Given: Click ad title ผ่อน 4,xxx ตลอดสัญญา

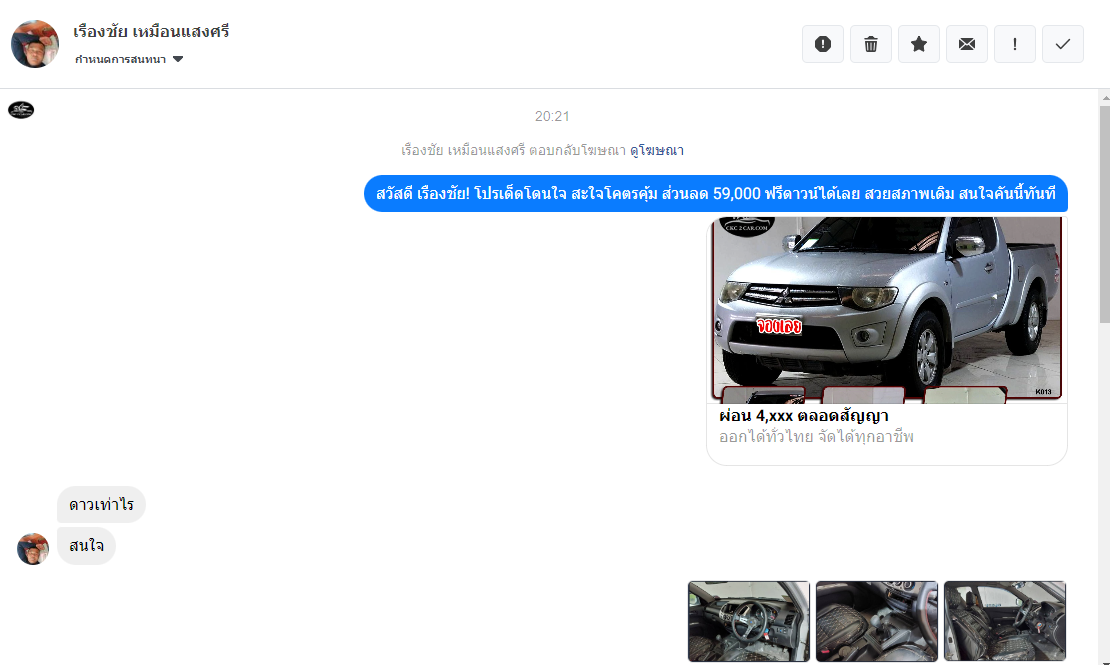Looking at the screenshot, I should click(803, 416).
